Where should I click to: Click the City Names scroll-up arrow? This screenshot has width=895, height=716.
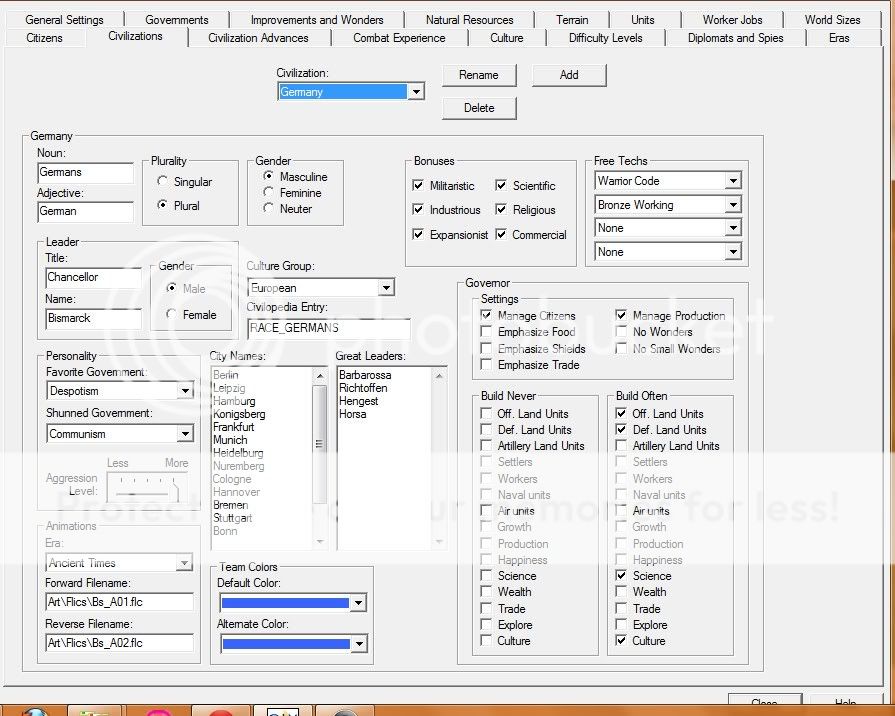tap(320, 376)
